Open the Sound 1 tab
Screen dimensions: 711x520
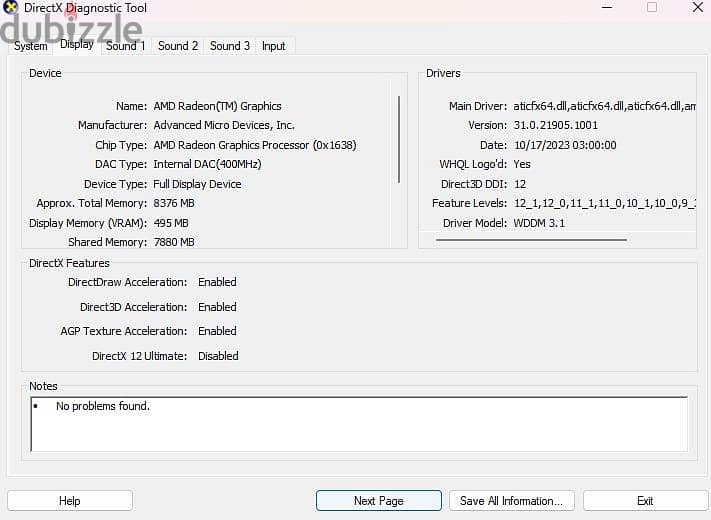pyautogui.click(x=126, y=46)
